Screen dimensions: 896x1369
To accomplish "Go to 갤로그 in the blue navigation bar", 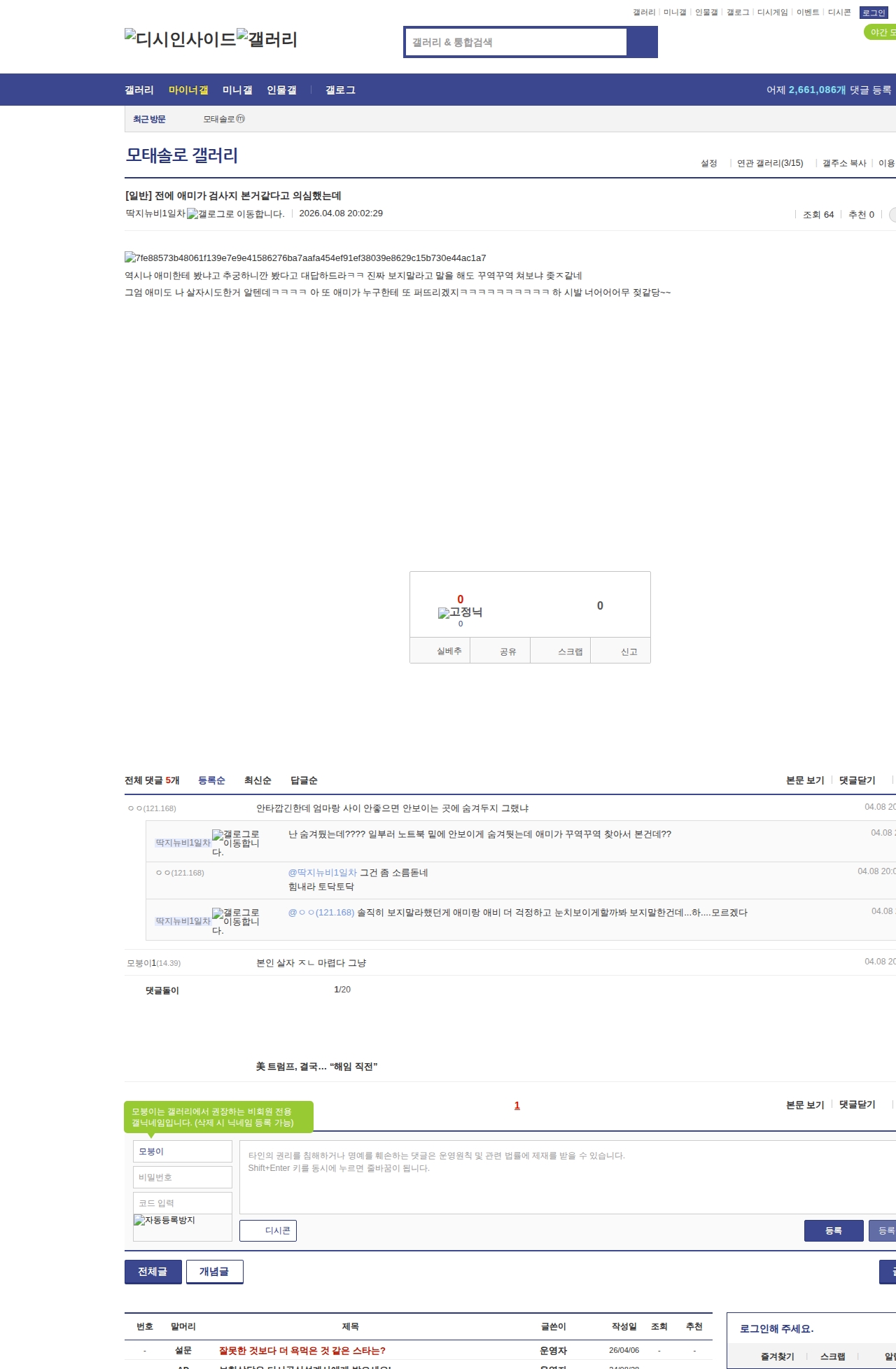I will (340, 90).
